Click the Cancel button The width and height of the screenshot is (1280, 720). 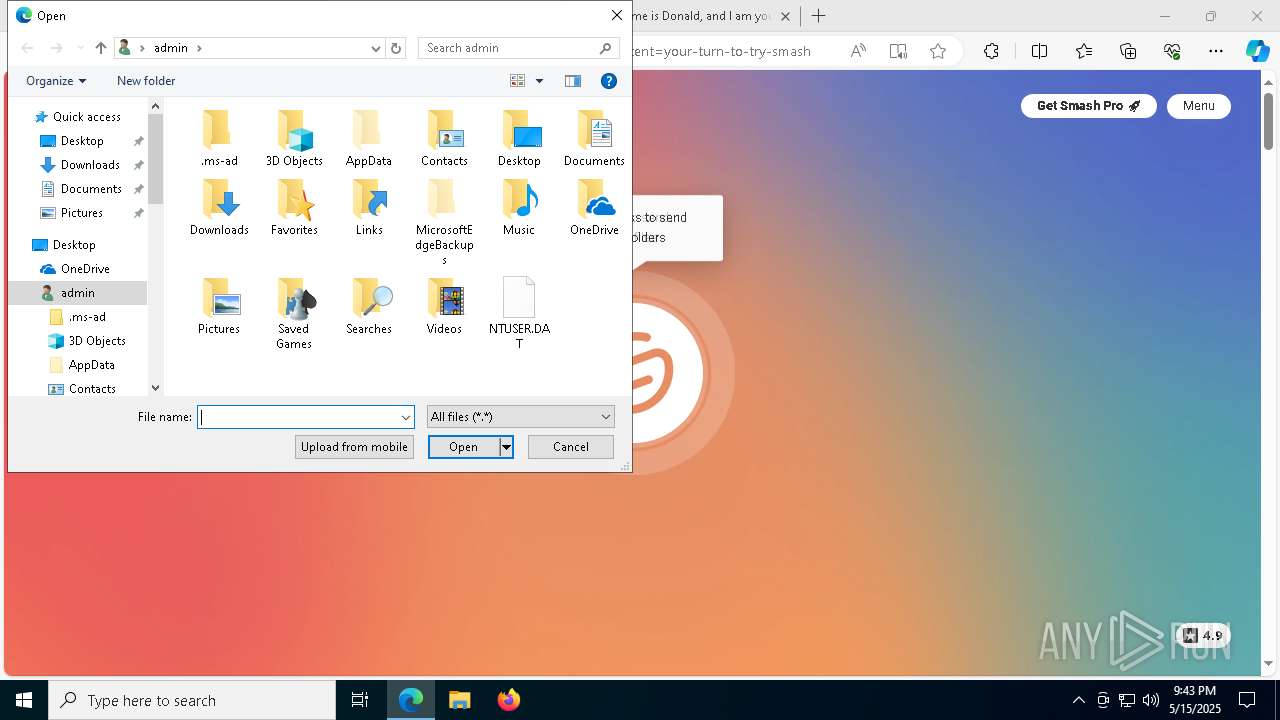pos(571,447)
